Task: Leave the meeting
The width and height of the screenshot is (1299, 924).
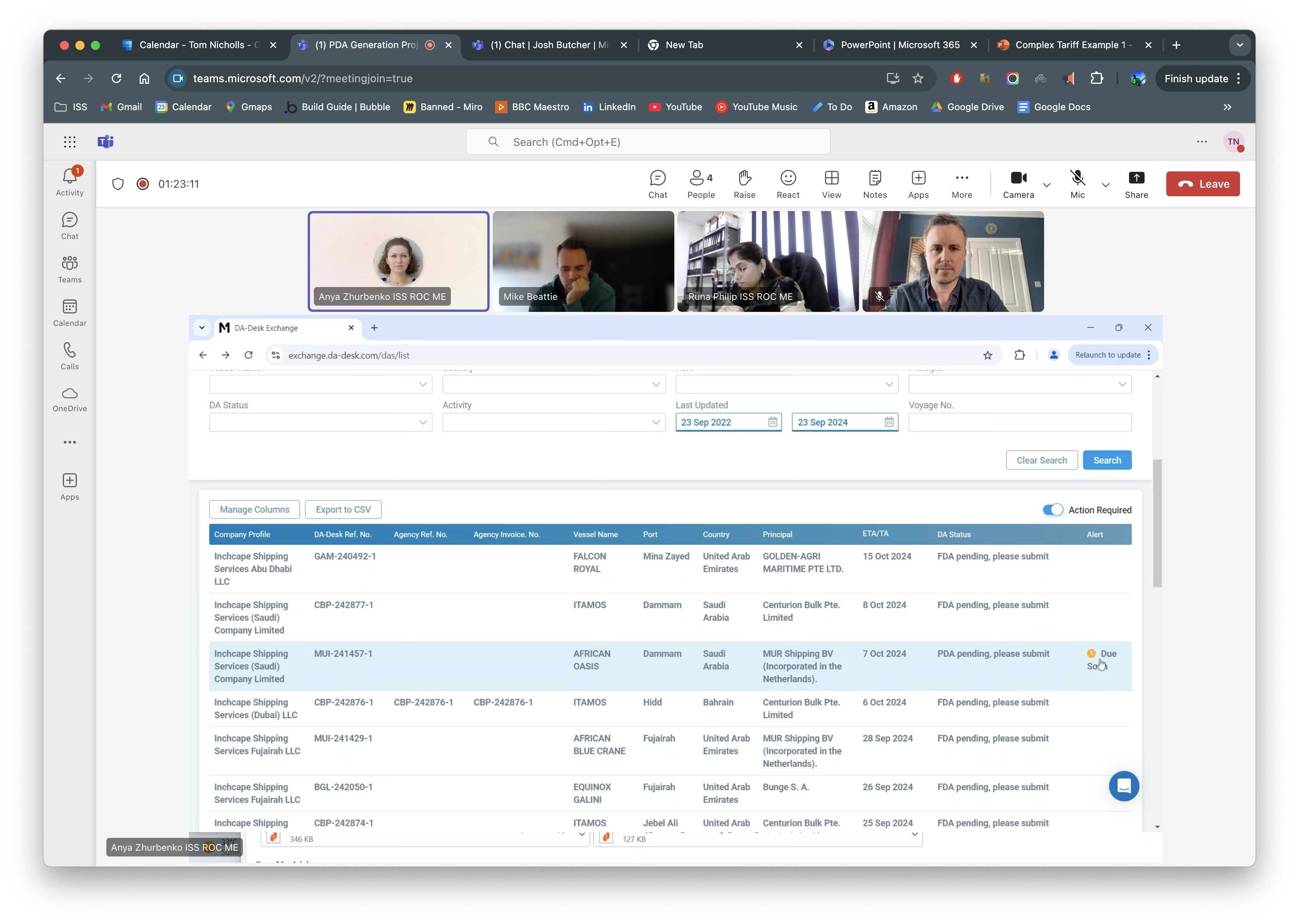Action: coord(1202,184)
